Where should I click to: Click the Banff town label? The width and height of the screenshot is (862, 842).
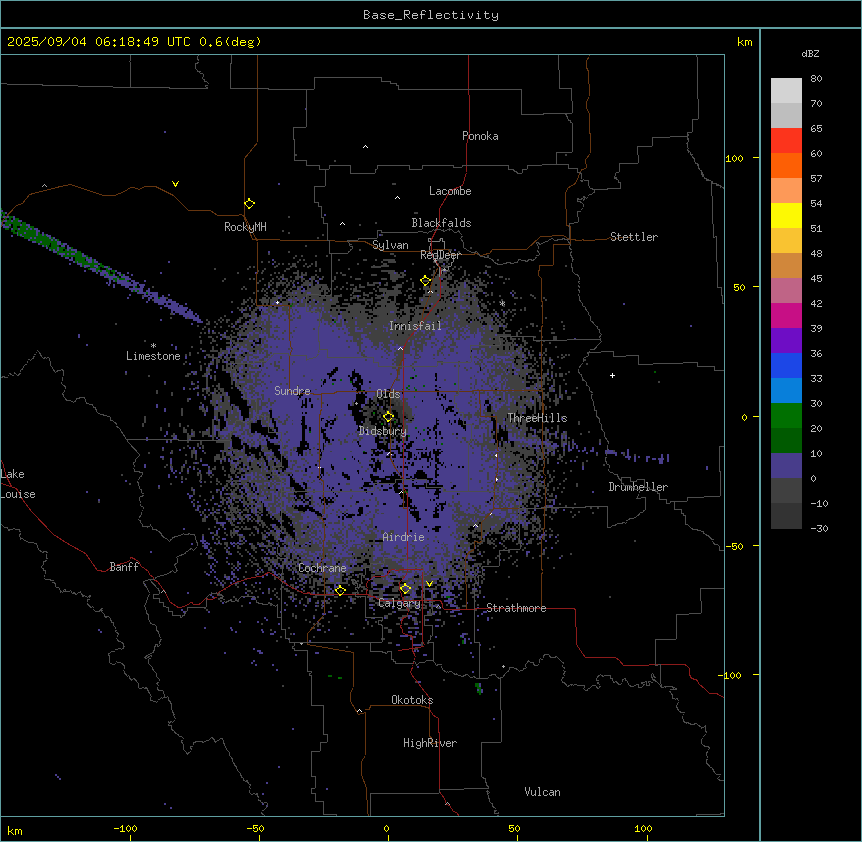coord(124,567)
